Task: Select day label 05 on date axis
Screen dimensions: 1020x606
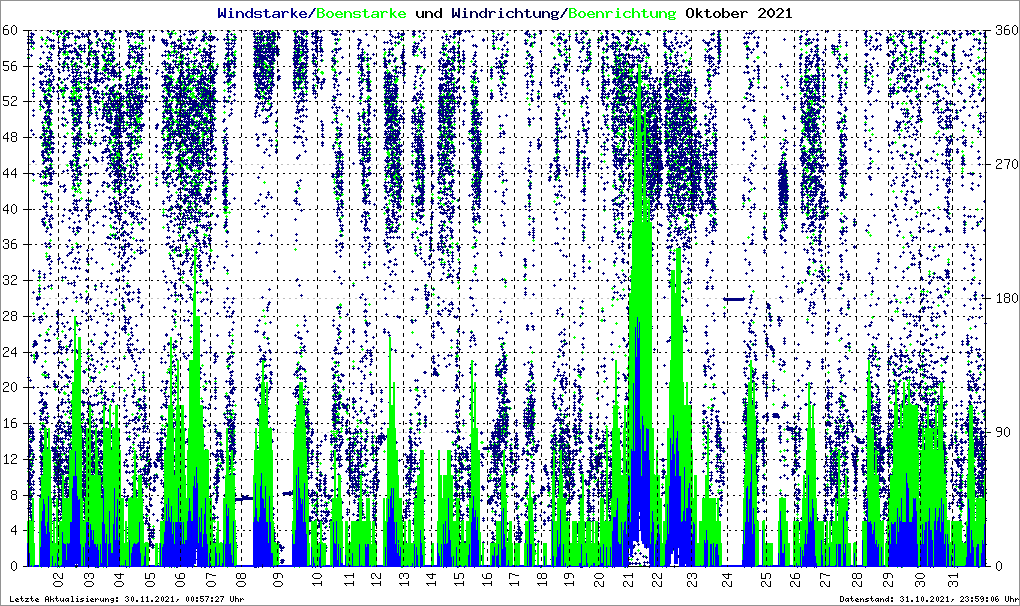Action: click(150, 577)
